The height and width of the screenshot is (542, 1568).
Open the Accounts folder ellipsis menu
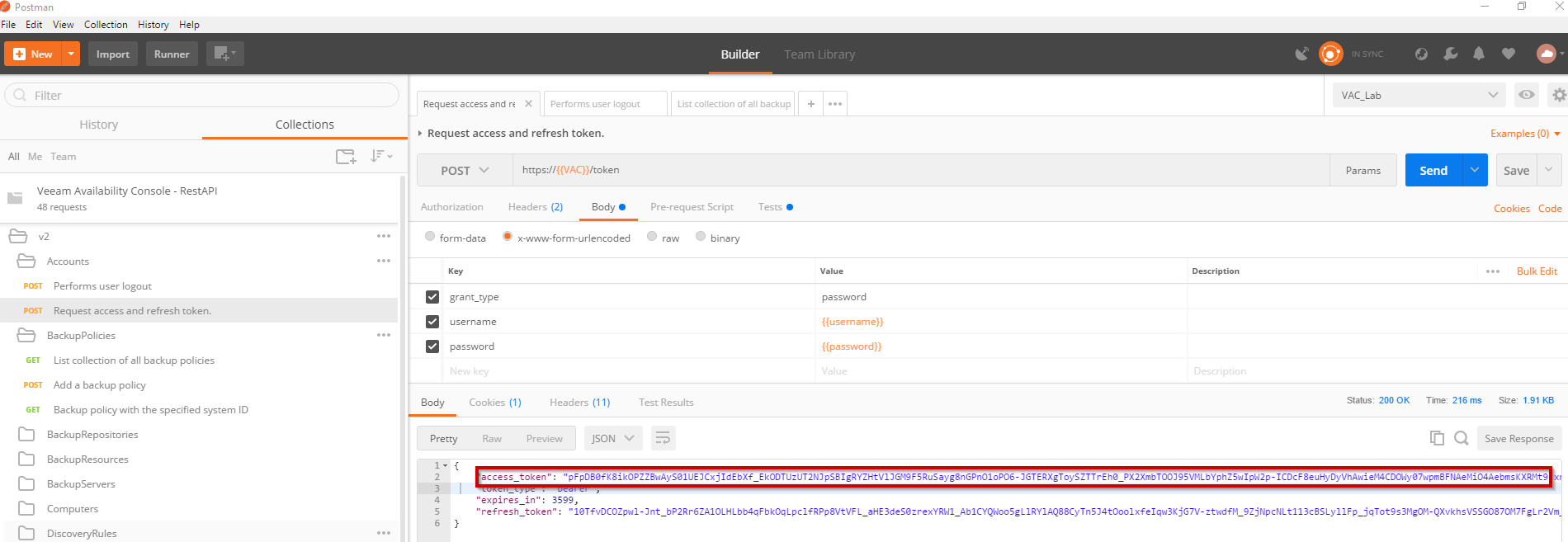(384, 261)
